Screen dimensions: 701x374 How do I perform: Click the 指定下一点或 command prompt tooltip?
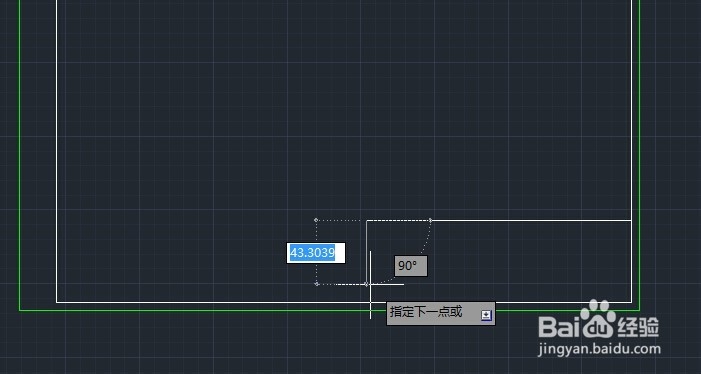440,313
